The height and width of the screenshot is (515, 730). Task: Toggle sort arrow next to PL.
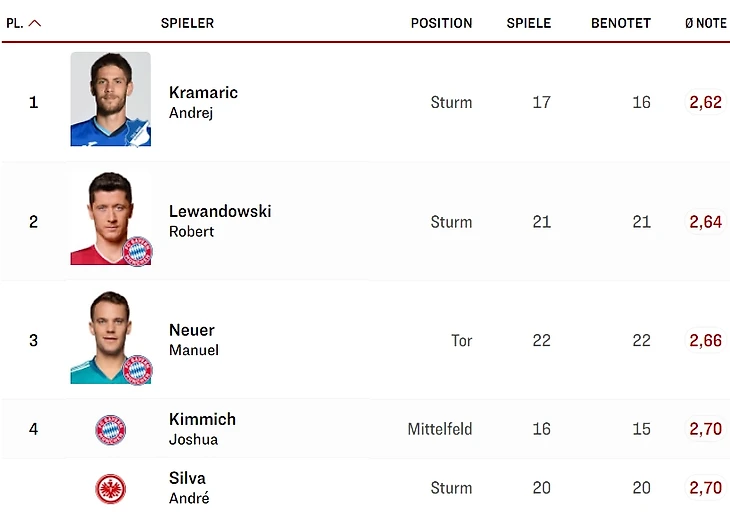36,23
